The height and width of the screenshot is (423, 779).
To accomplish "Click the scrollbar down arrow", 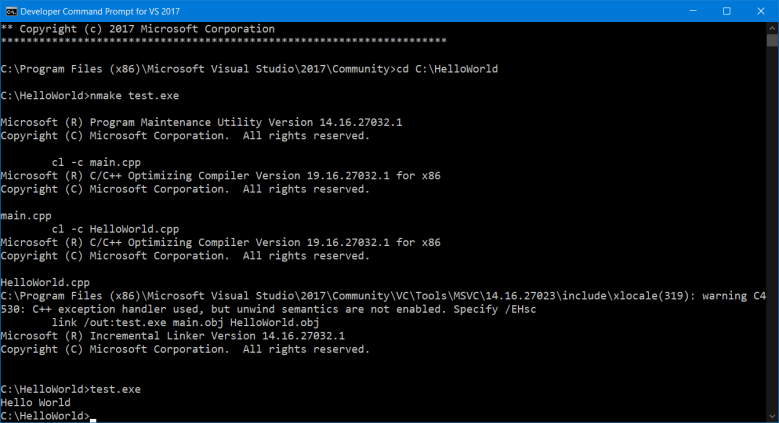I will (773, 417).
